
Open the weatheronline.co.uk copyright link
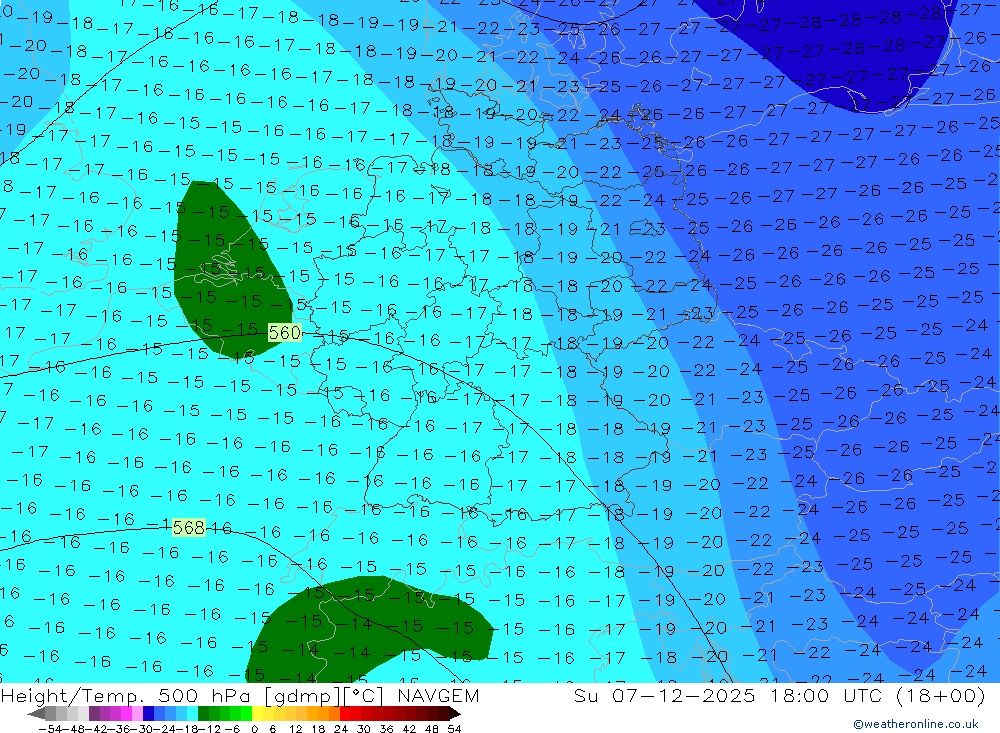pos(915,724)
